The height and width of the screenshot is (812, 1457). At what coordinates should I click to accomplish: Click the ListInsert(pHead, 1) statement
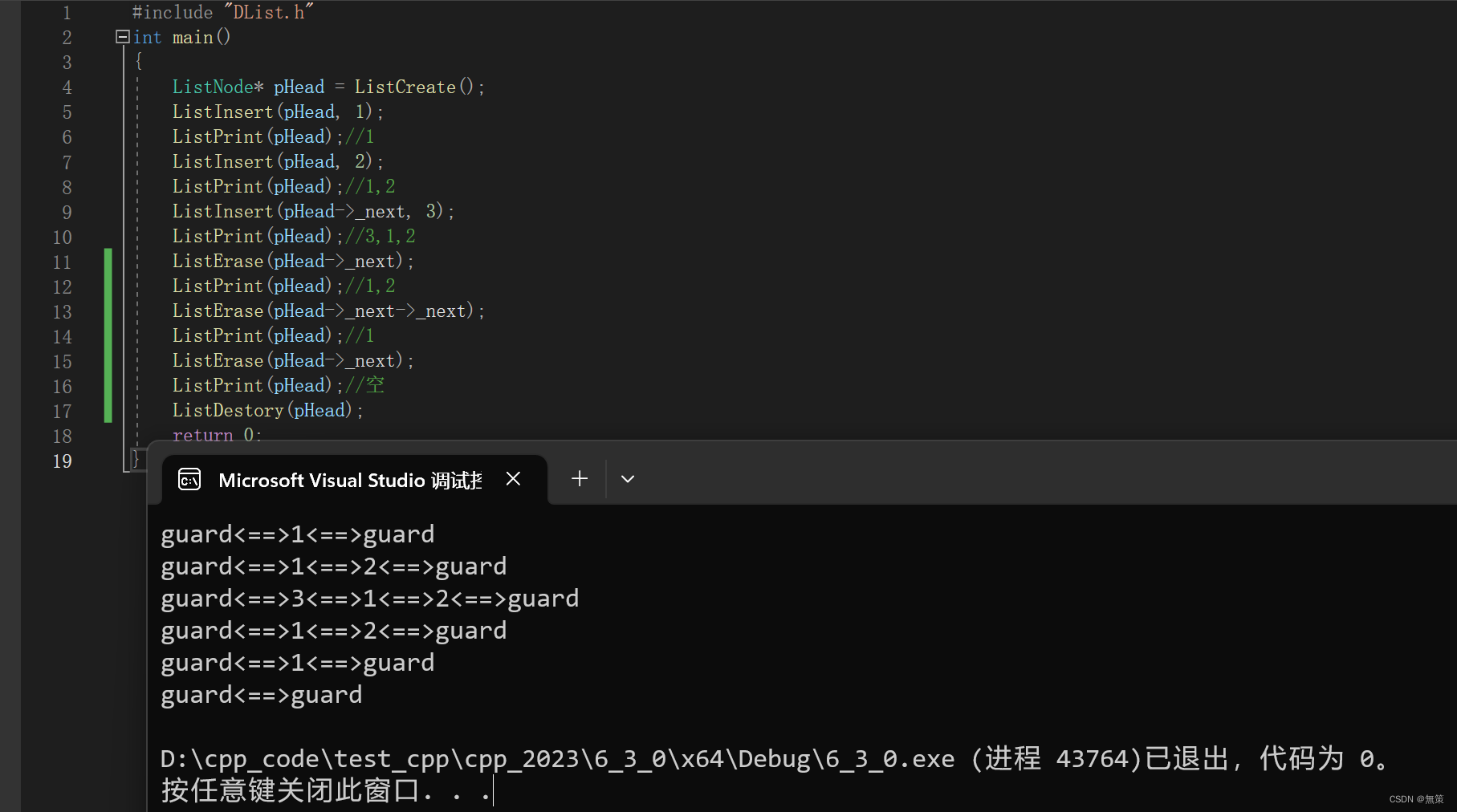278,112
